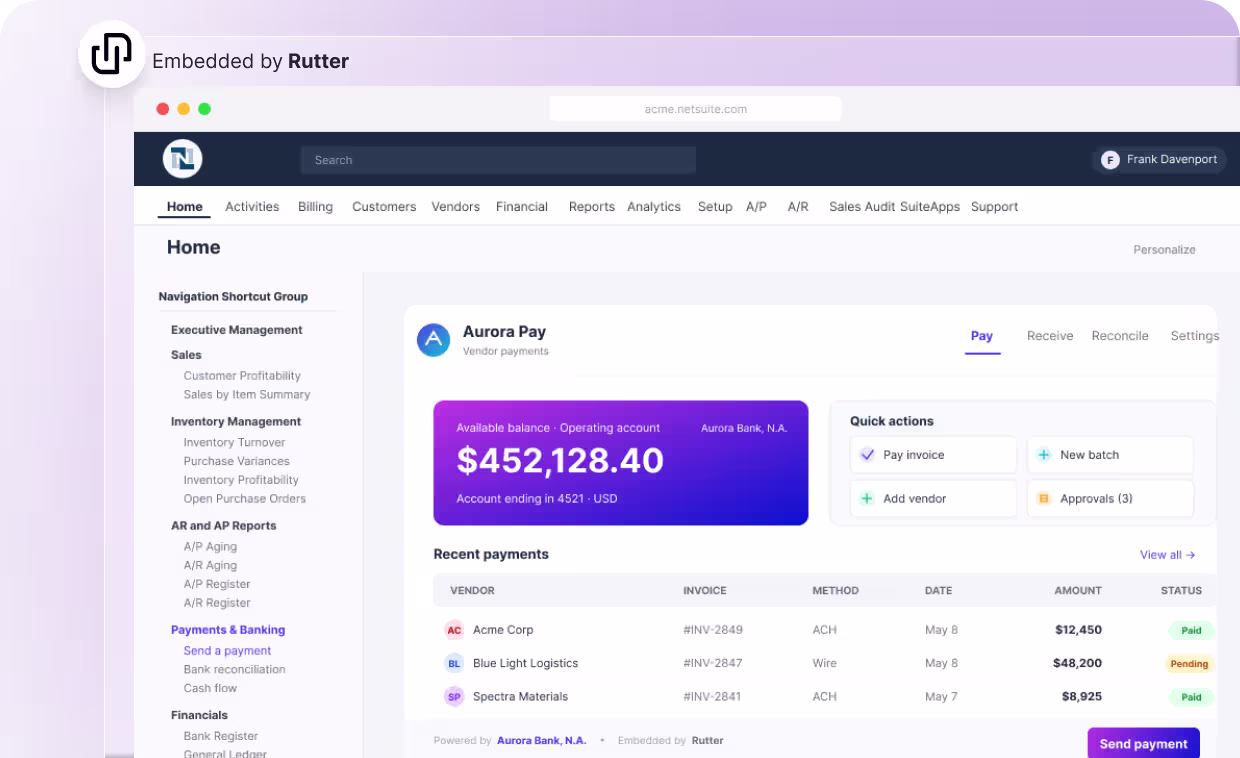Click the AMOUNT column header
This screenshot has height=758, width=1240.
click(x=1078, y=591)
